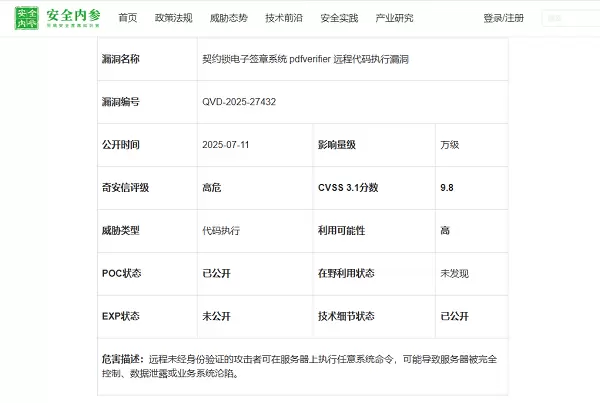The image size is (600, 403).
Task: Click the CVSS score value 9.8
Action: click(x=446, y=188)
